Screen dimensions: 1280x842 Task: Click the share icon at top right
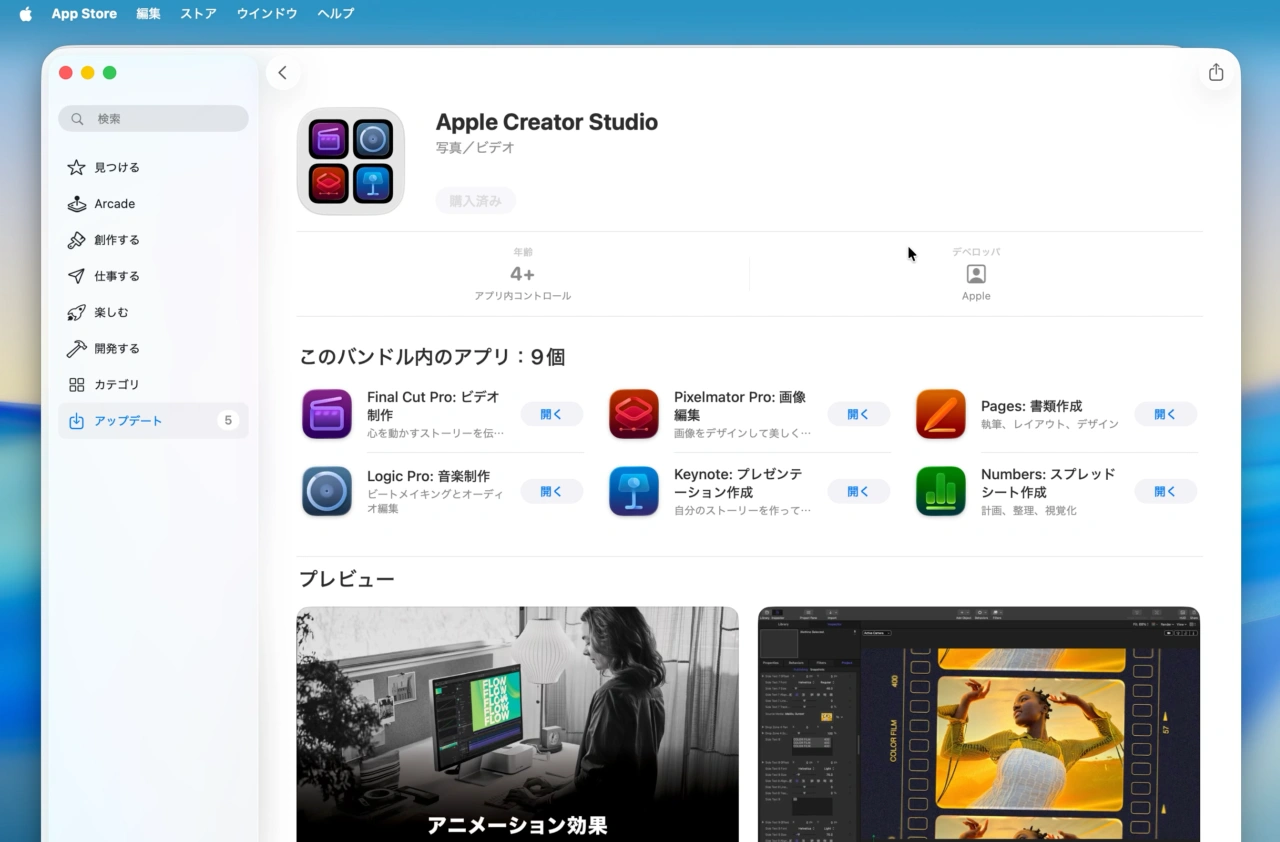[x=1215, y=72]
